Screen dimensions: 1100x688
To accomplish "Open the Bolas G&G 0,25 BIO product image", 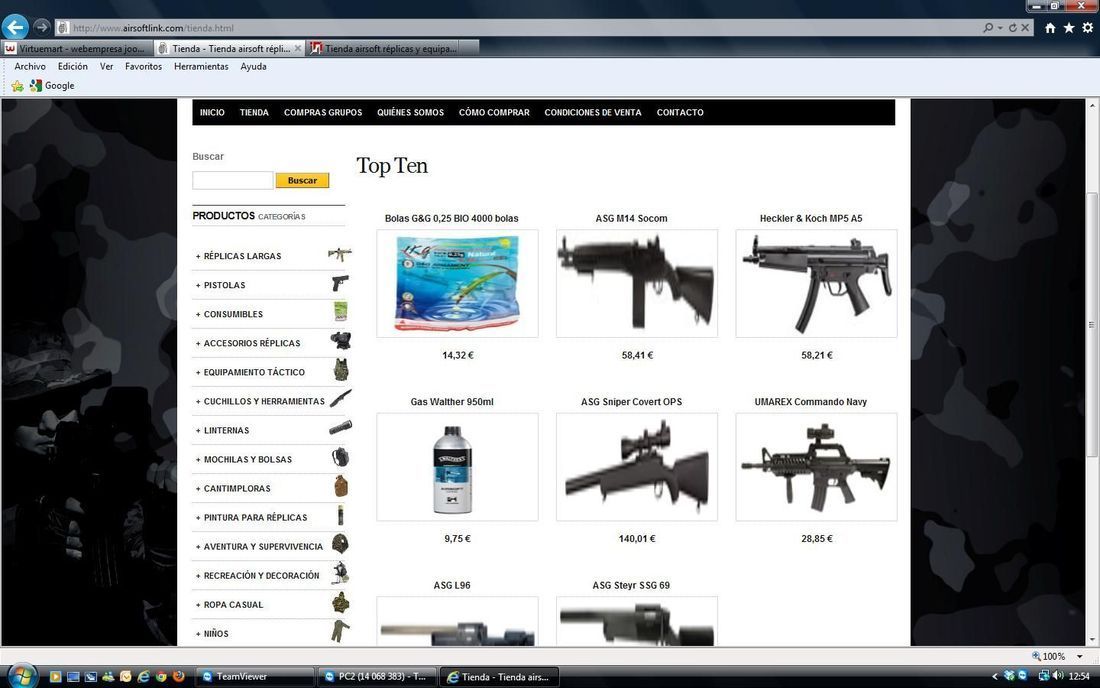I will tap(457, 283).
